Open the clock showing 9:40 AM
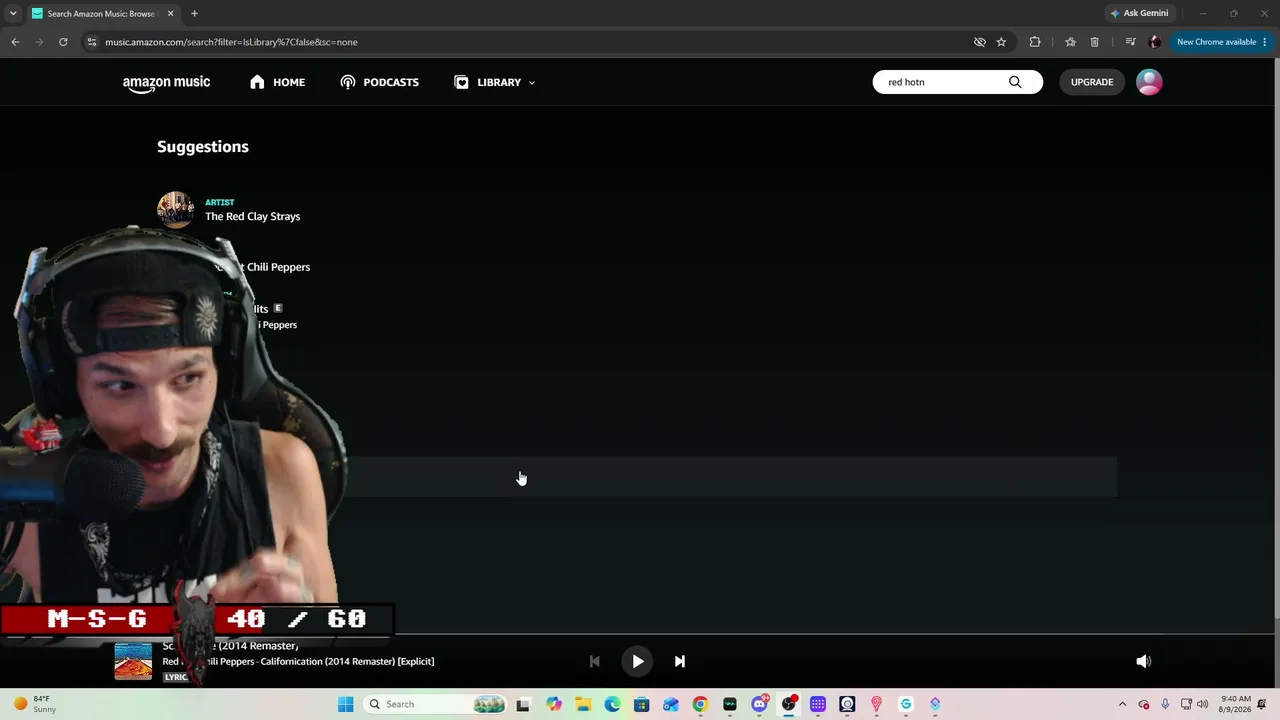This screenshot has width=1280, height=720. tap(1236, 704)
